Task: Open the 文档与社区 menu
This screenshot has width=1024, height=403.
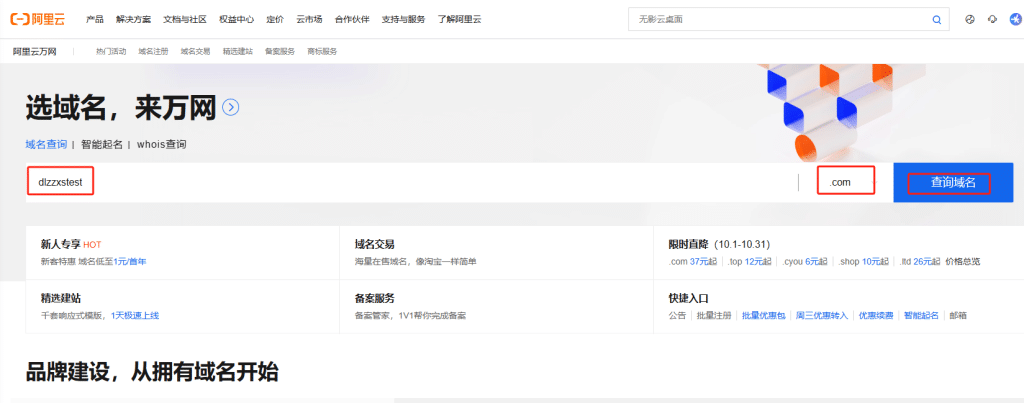Action: pos(185,20)
